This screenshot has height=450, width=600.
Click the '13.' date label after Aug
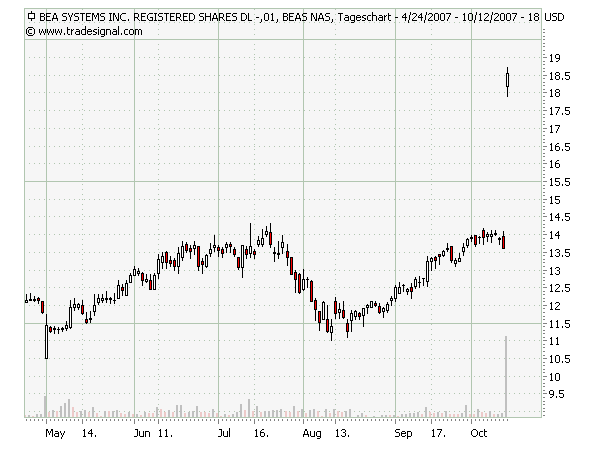(342, 434)
